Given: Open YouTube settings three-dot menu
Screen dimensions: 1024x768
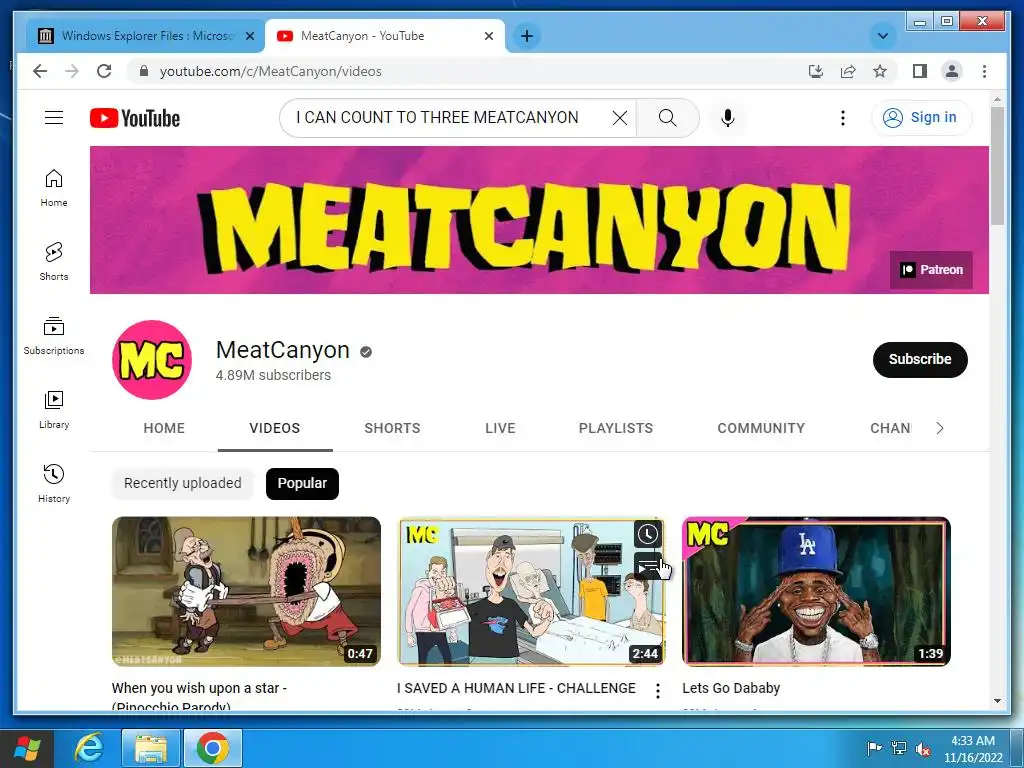Looking at the screenshot, I should point(842,118).
